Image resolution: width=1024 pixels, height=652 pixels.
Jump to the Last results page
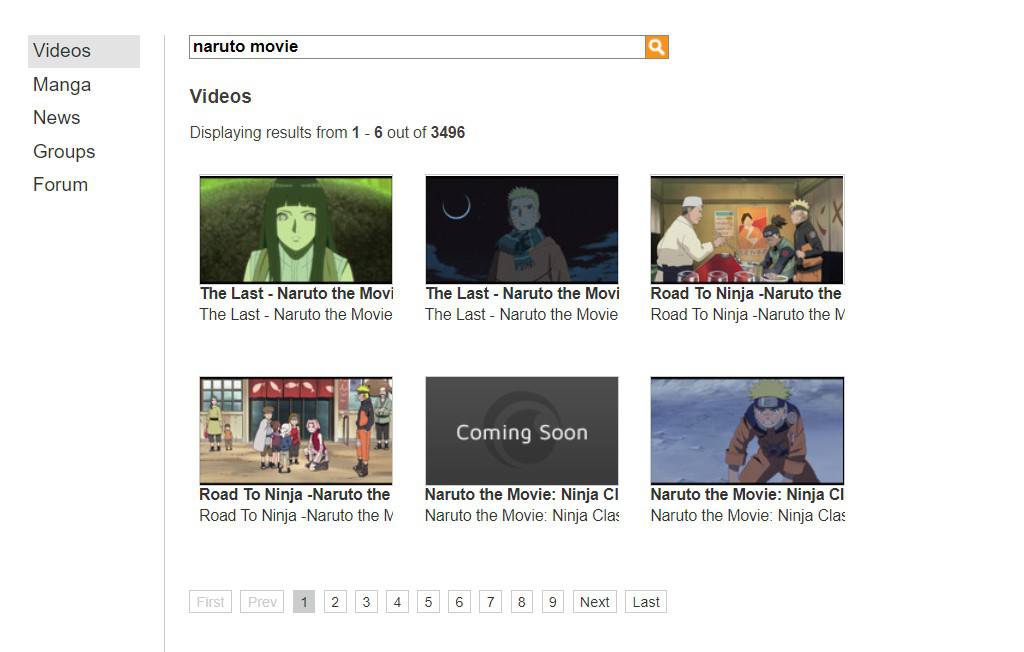646,602
